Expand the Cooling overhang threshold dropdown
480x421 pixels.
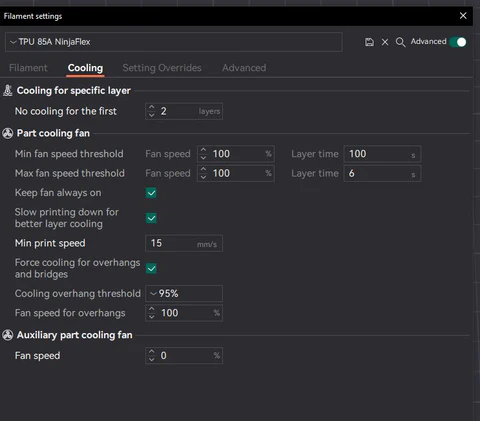[x=184, y=294]
